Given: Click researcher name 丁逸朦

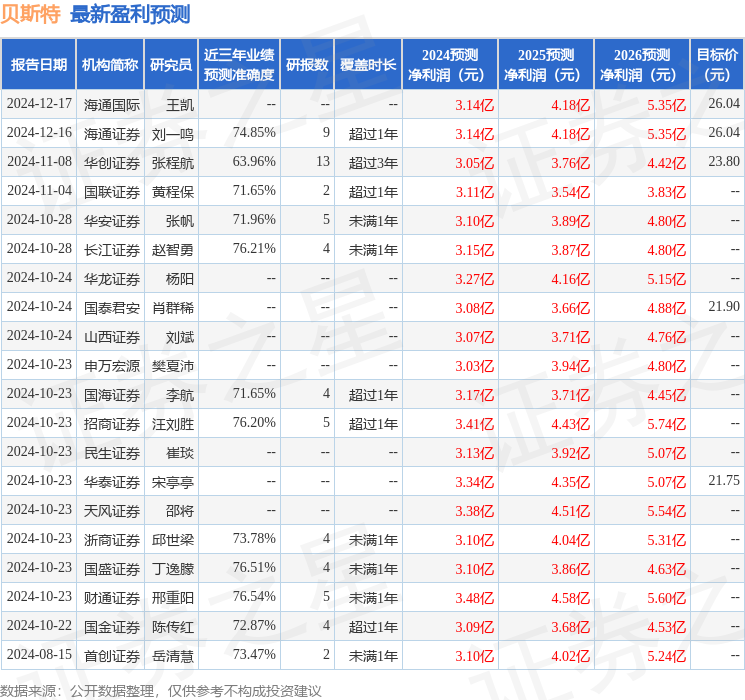Looking at the screenshot, I should pyautogui.click(x=173, y=569).
